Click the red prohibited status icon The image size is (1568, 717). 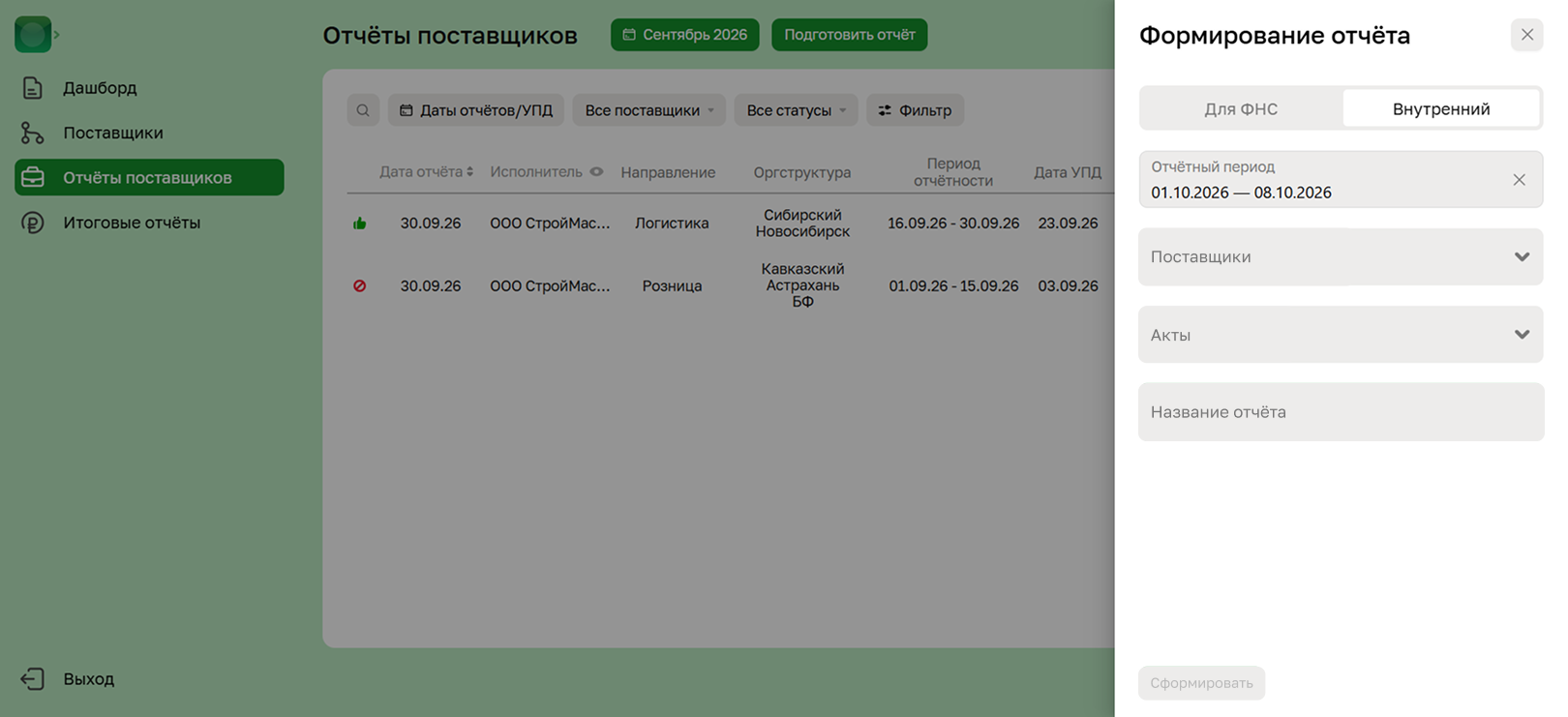(x=360, y=286)
